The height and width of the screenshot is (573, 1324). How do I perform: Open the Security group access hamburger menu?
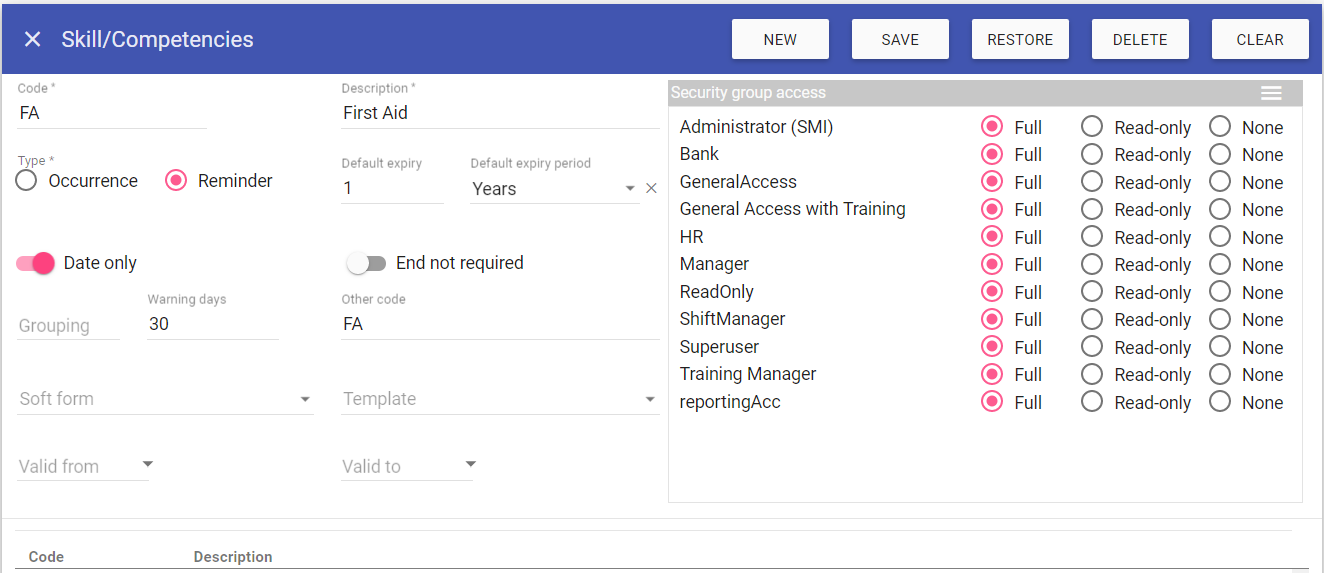click(1270, 93)
